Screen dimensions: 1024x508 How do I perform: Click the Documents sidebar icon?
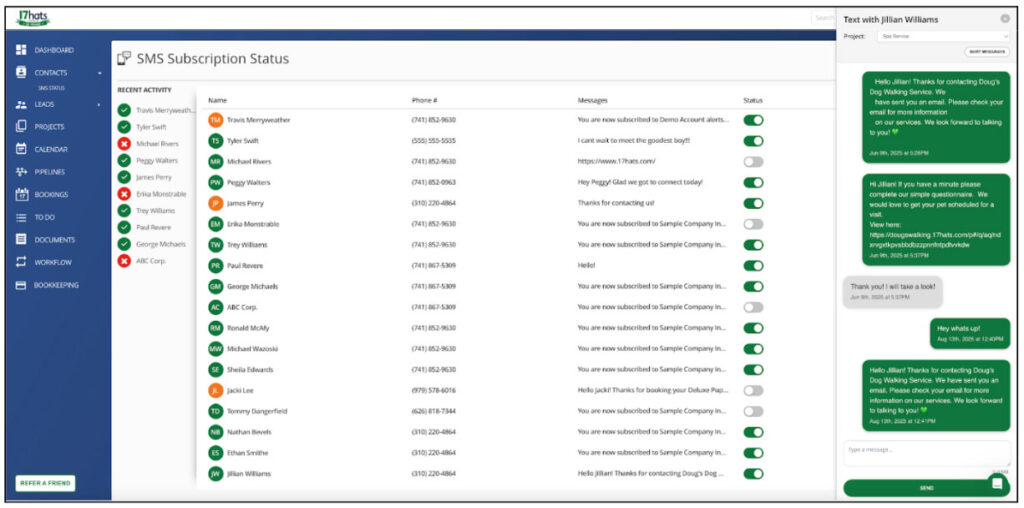[21, 239]
